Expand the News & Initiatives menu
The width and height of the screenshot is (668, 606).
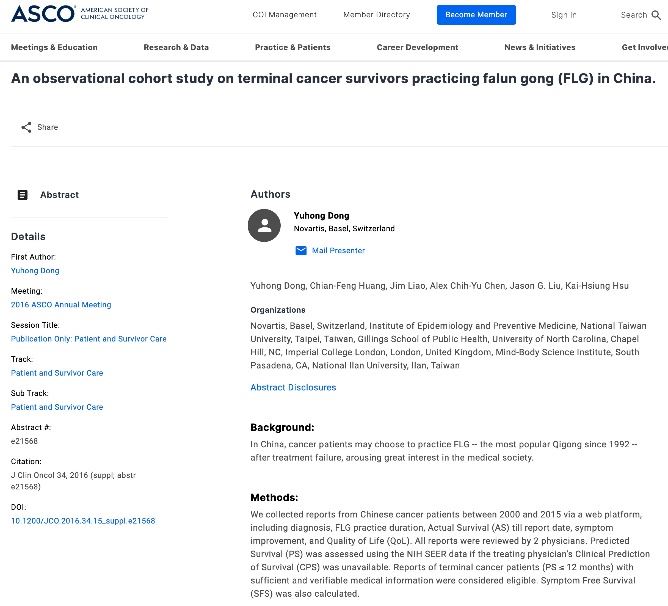point(539,47)
